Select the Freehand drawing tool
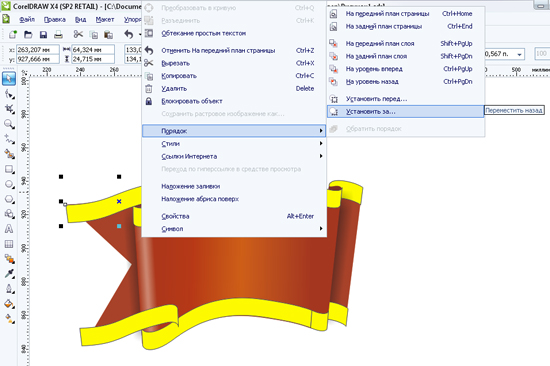Viewport: 550px width, 366px height. point(9,139)
